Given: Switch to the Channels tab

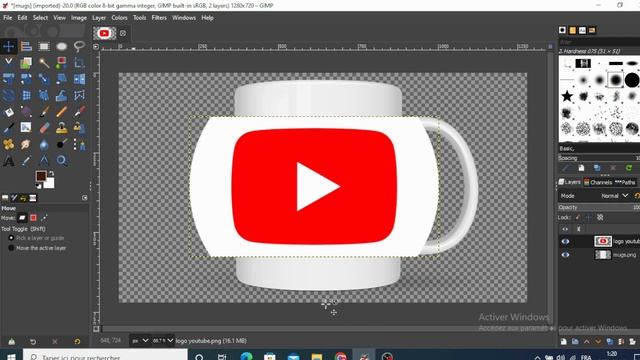Looking at the screenshot, I should pyautogui.click(x=598, y=182).
